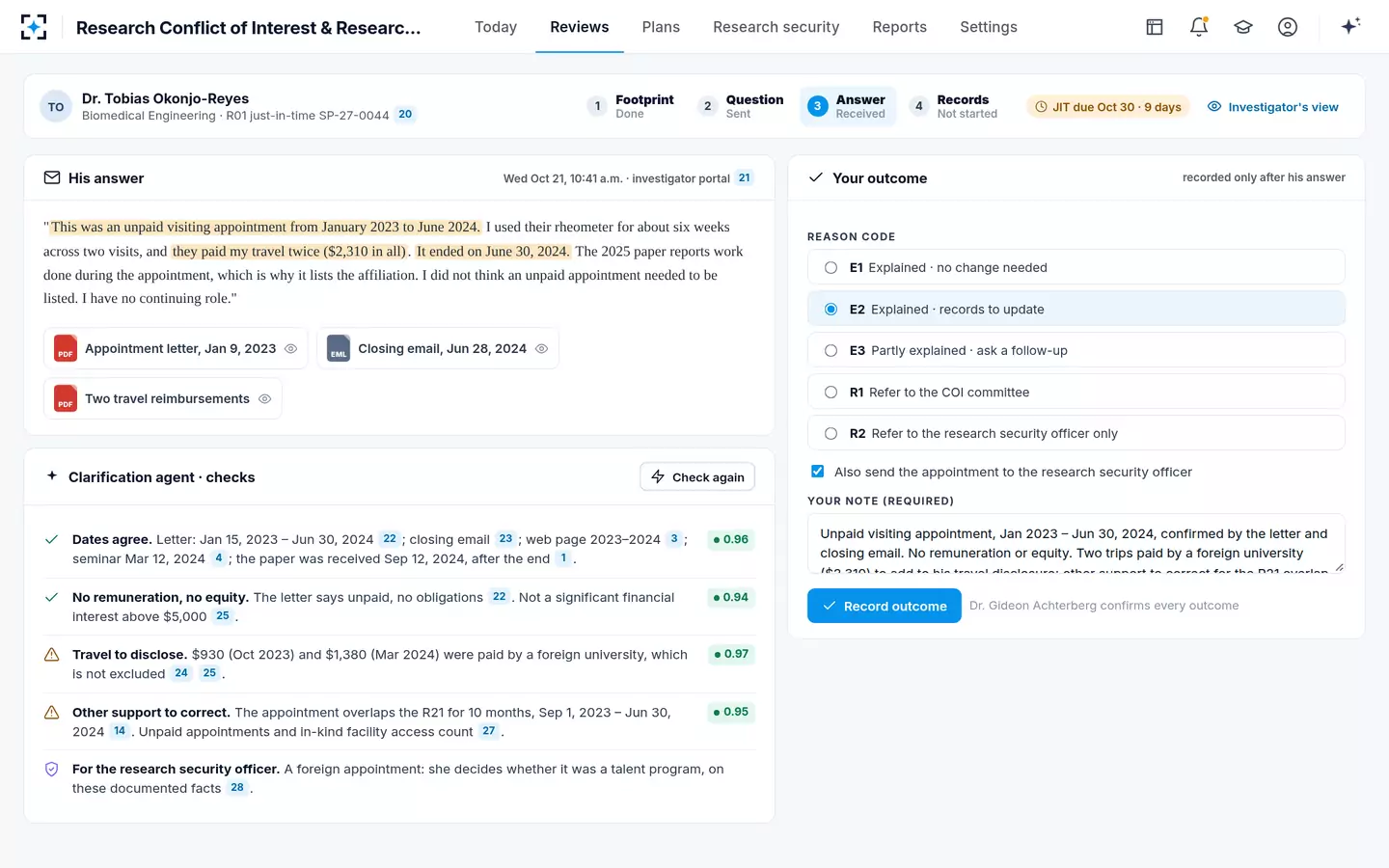Go to step 4 Records
Screen dimensions: 1389x868
pos(953,106)
